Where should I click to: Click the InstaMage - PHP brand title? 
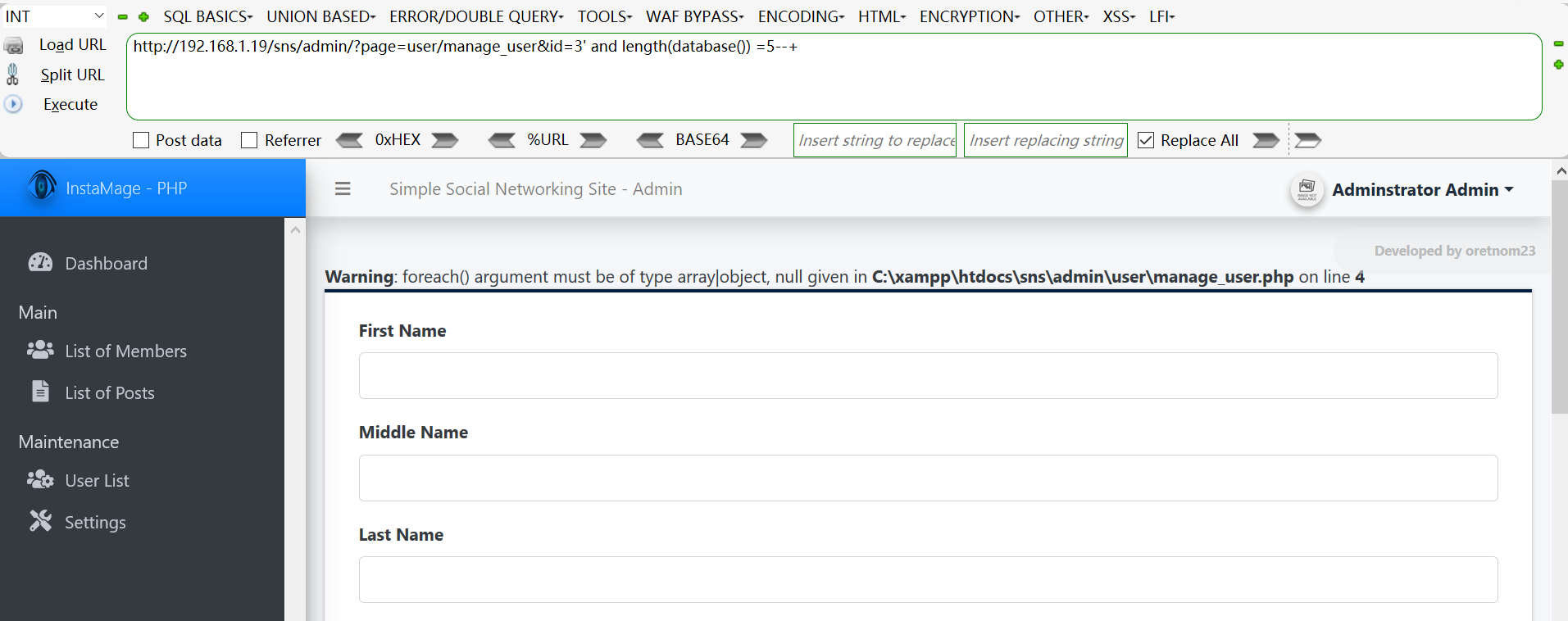[126, 188]
